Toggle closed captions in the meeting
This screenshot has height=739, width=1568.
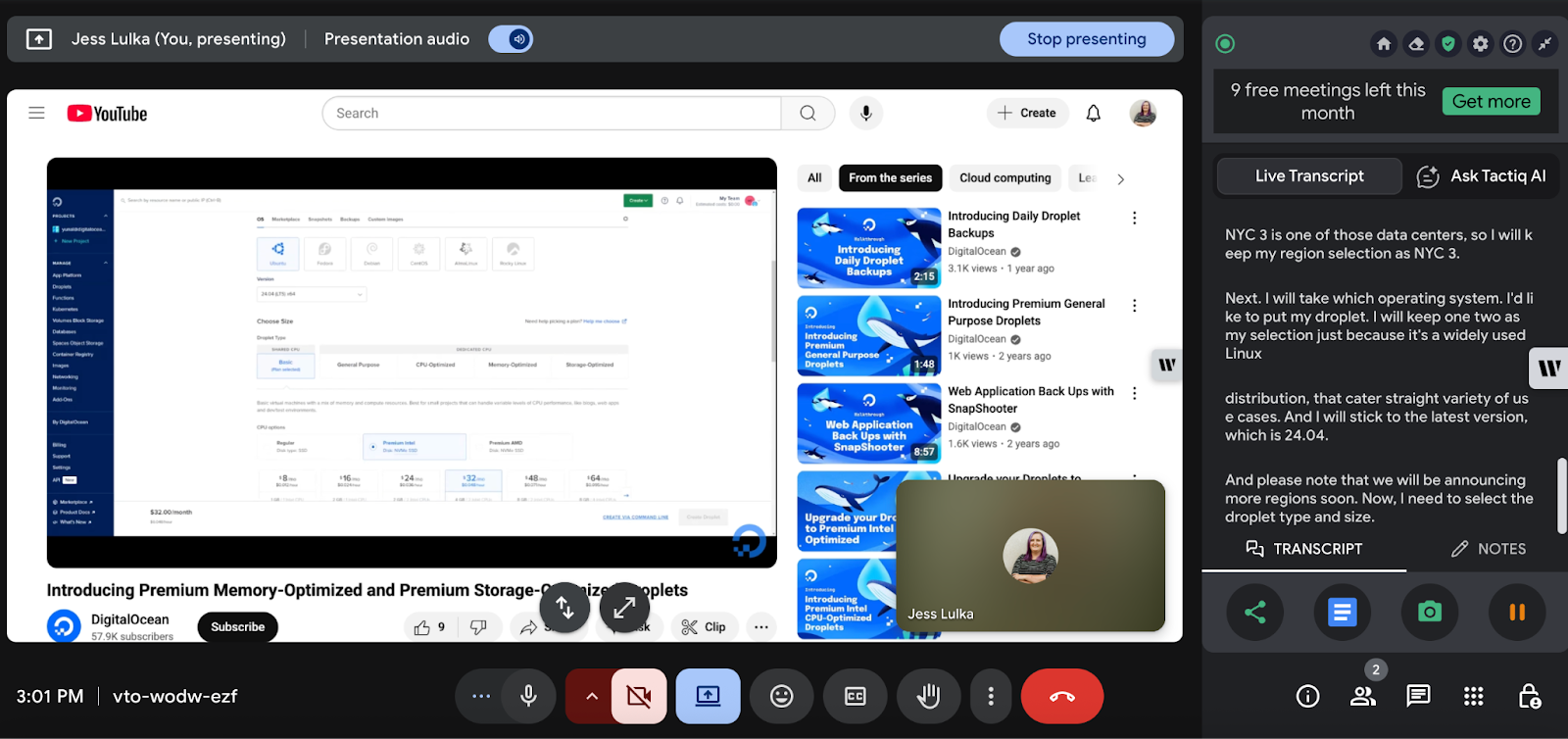click(x=855, y=696)
